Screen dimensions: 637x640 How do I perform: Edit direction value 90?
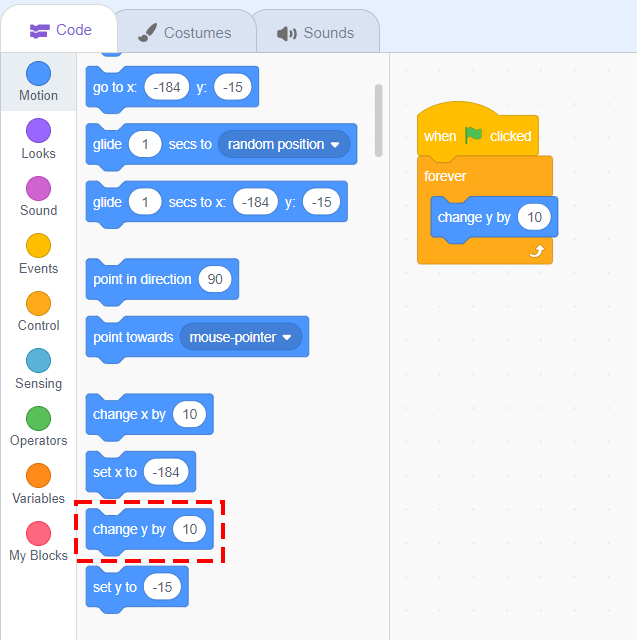(x=215, y=279)
